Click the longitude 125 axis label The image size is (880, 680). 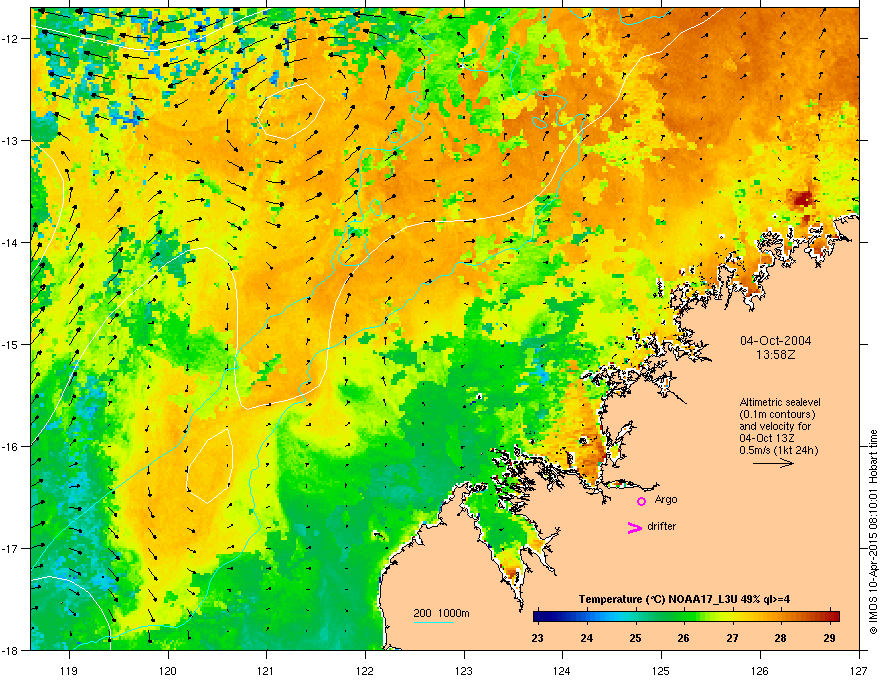coord(661,670)
